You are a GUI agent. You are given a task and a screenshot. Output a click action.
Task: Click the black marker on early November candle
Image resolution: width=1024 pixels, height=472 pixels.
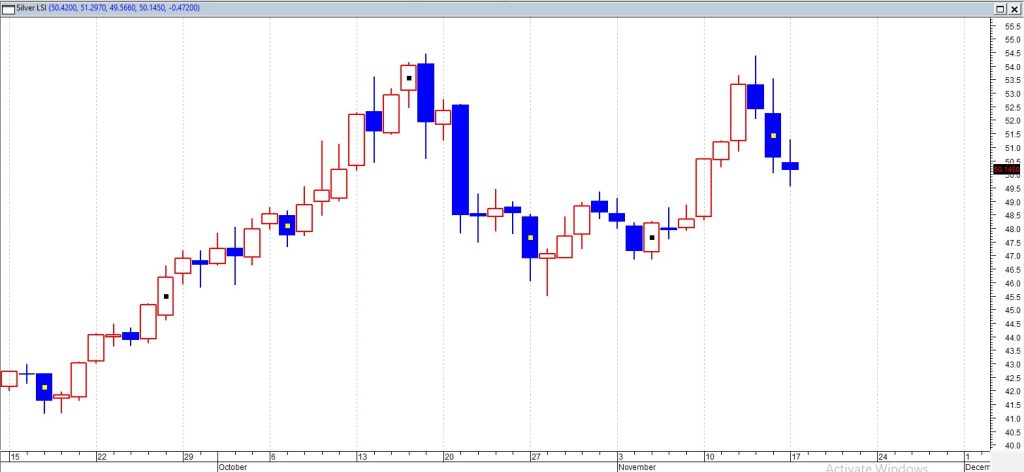(x=652, y=237)
